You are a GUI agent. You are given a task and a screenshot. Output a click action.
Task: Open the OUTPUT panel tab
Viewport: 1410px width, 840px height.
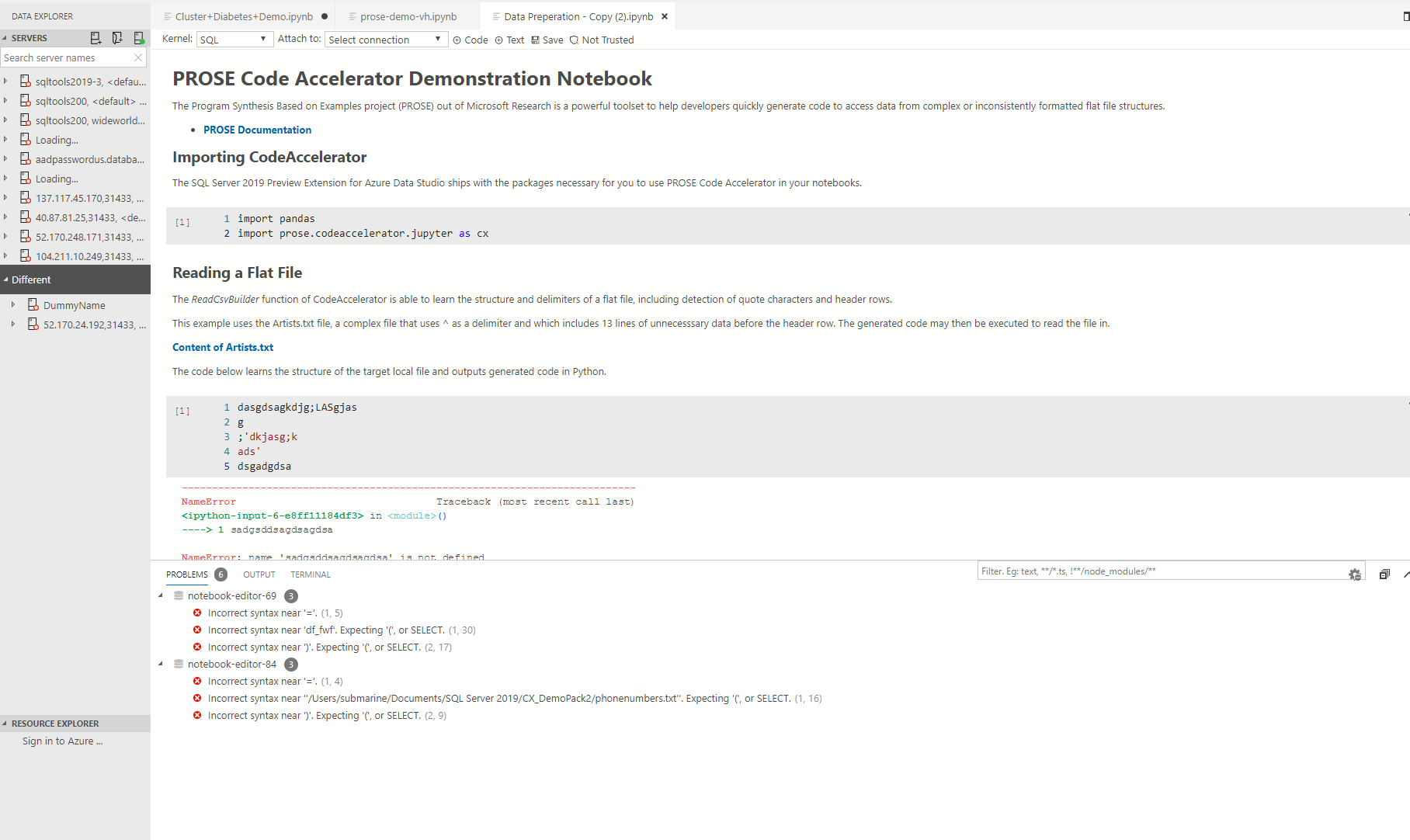(259, 574)
